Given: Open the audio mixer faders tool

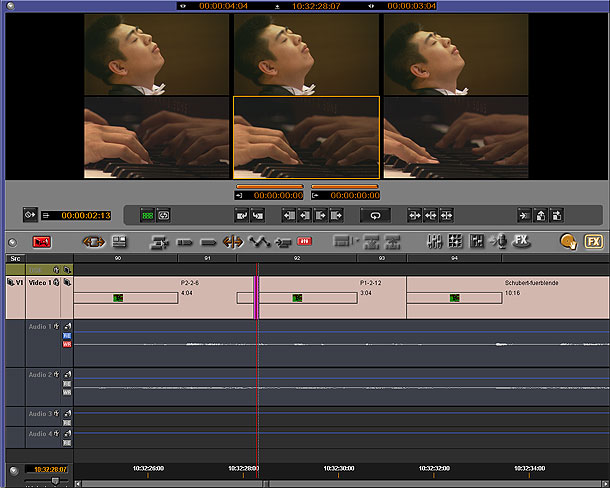Looking at the screenshot, I should click(435, 241).
